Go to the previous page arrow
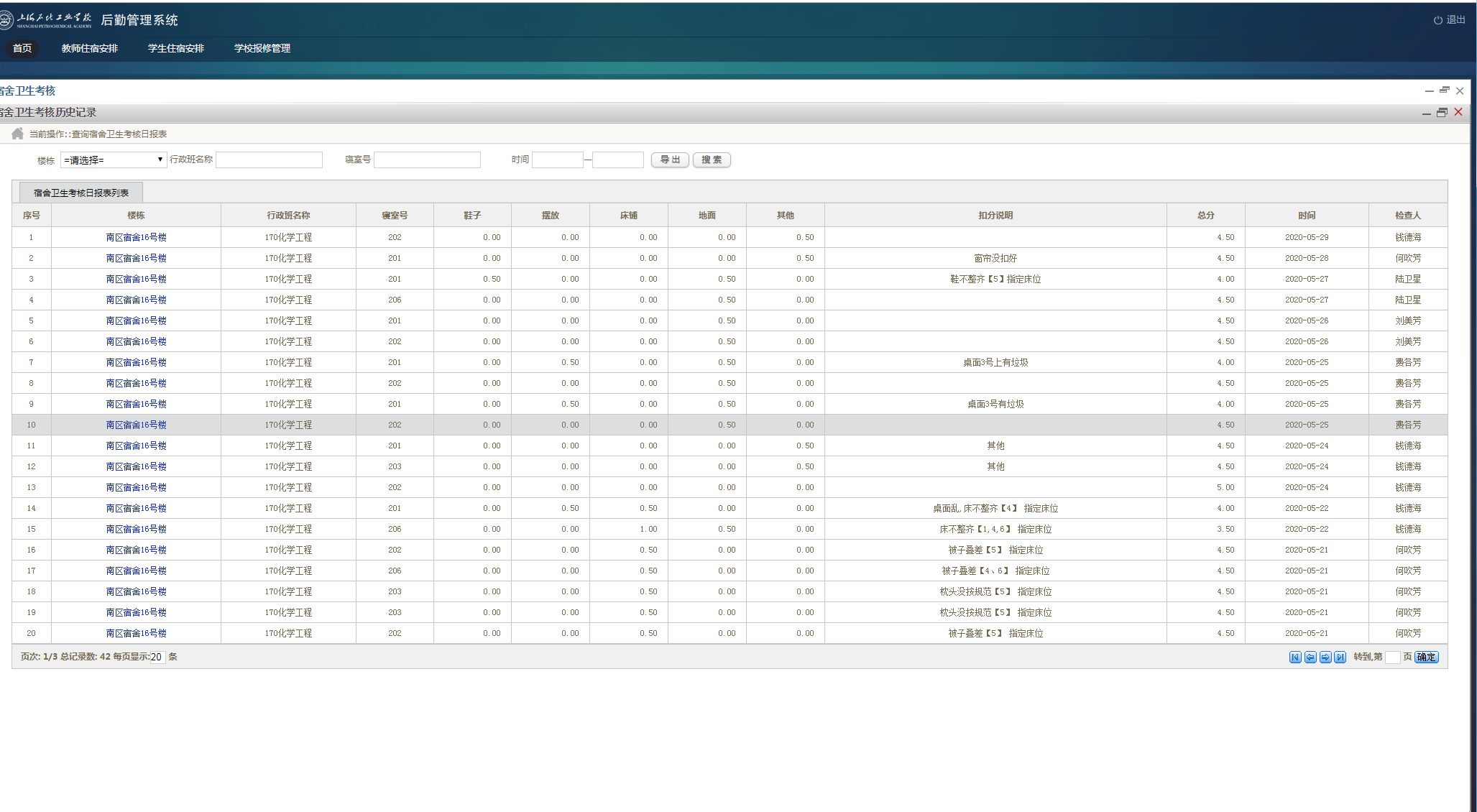 (1310, 658)
